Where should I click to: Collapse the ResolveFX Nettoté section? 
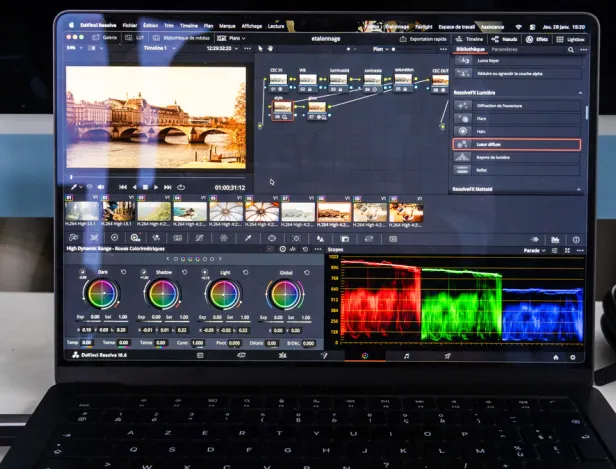[x=579, y=189]
